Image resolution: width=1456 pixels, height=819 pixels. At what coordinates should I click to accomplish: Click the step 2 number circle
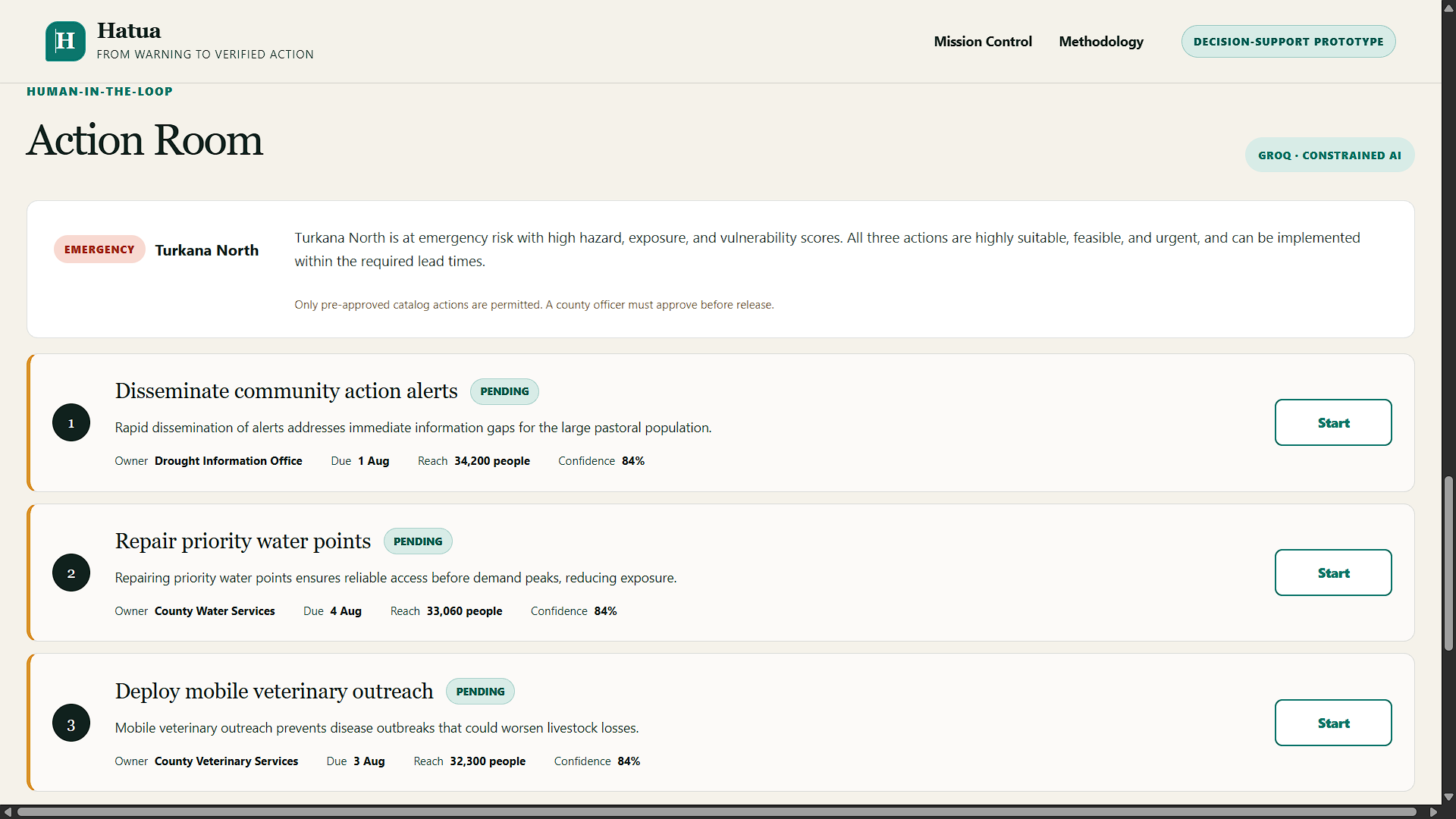point(71,573)
